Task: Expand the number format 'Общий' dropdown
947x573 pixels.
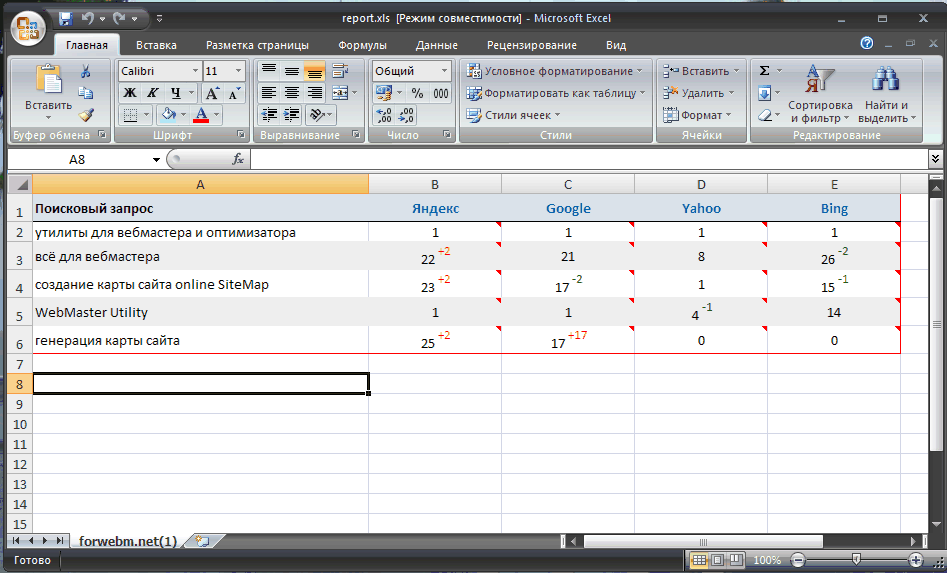Action: tap(443, 71)
